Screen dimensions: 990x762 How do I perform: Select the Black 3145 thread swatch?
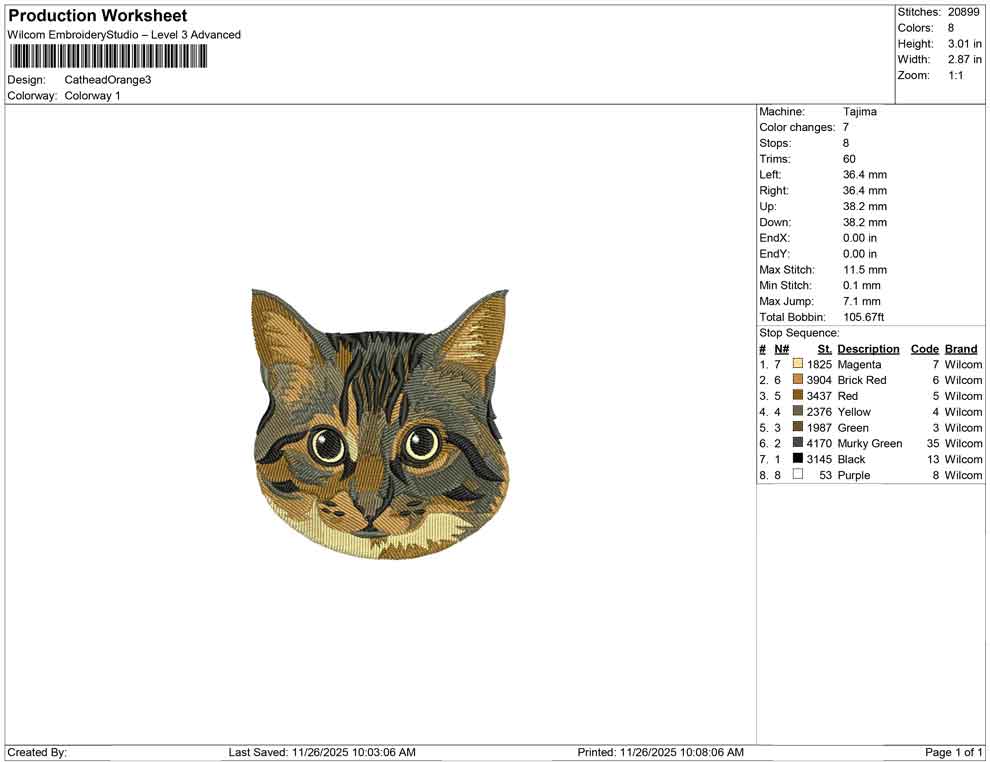(797, 459)
